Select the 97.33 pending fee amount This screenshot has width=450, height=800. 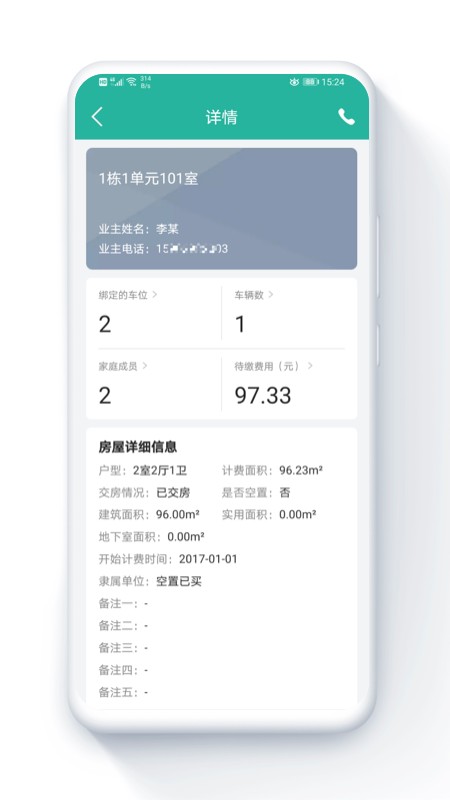[263, 395]
